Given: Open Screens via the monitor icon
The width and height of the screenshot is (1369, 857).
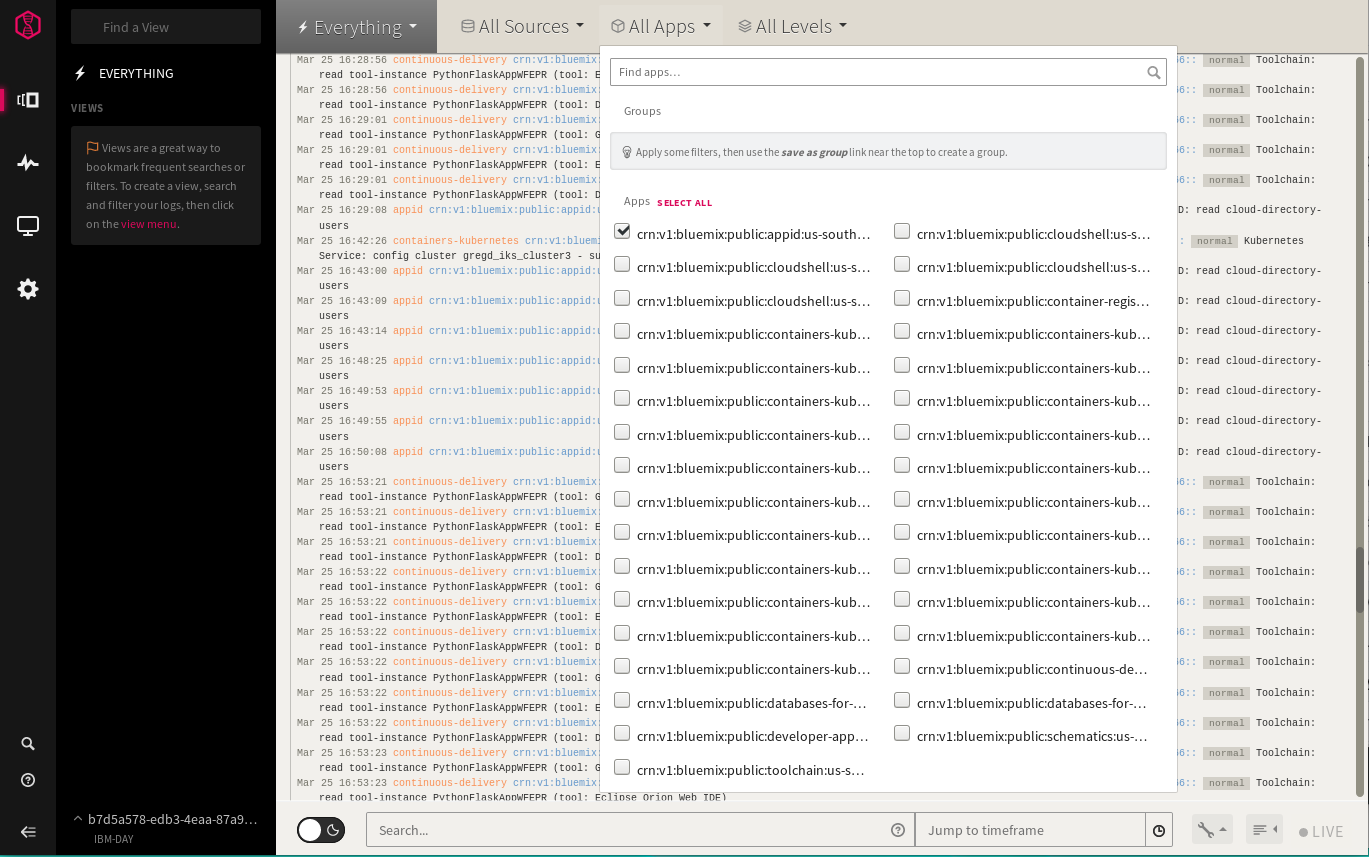Looking at the screenshot, I should point(27,225).
